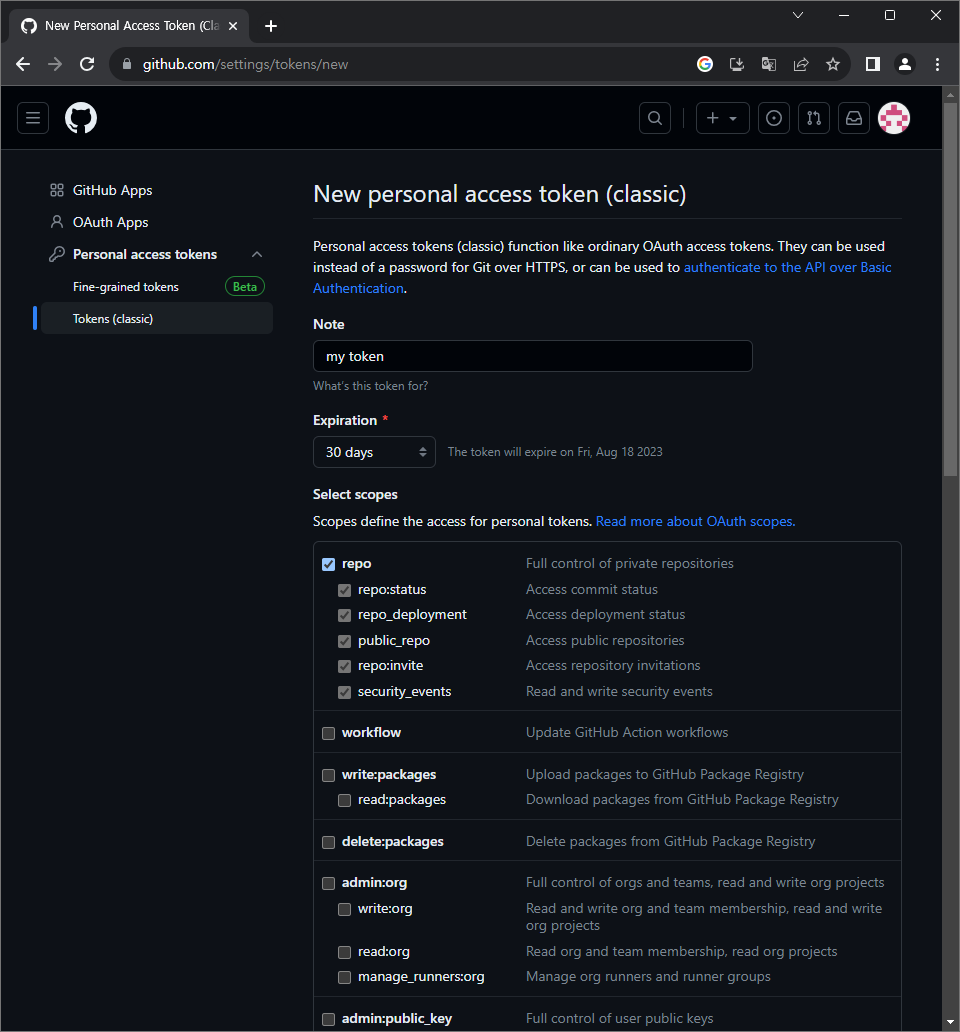Enable the read:org checkbox
Screen dimensions: 960x1032
pyautogui.click(x=344, y=952)
